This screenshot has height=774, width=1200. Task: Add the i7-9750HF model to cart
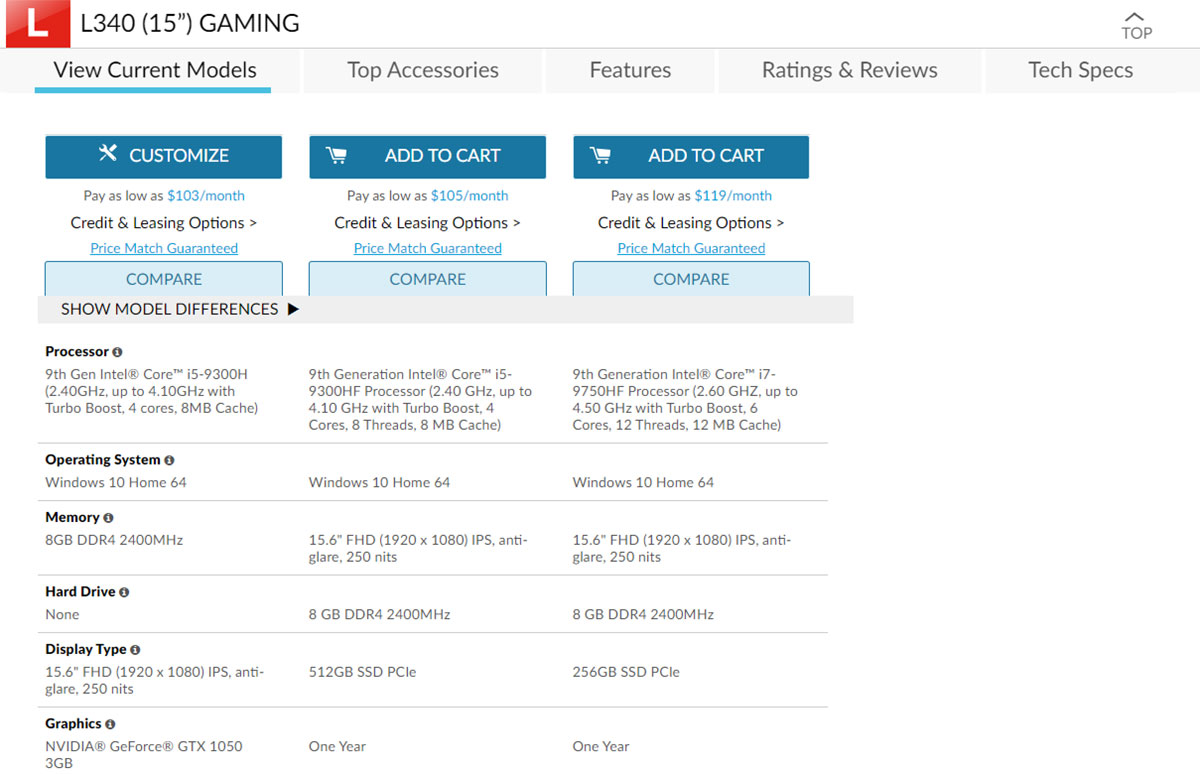(x=691, y=156)
